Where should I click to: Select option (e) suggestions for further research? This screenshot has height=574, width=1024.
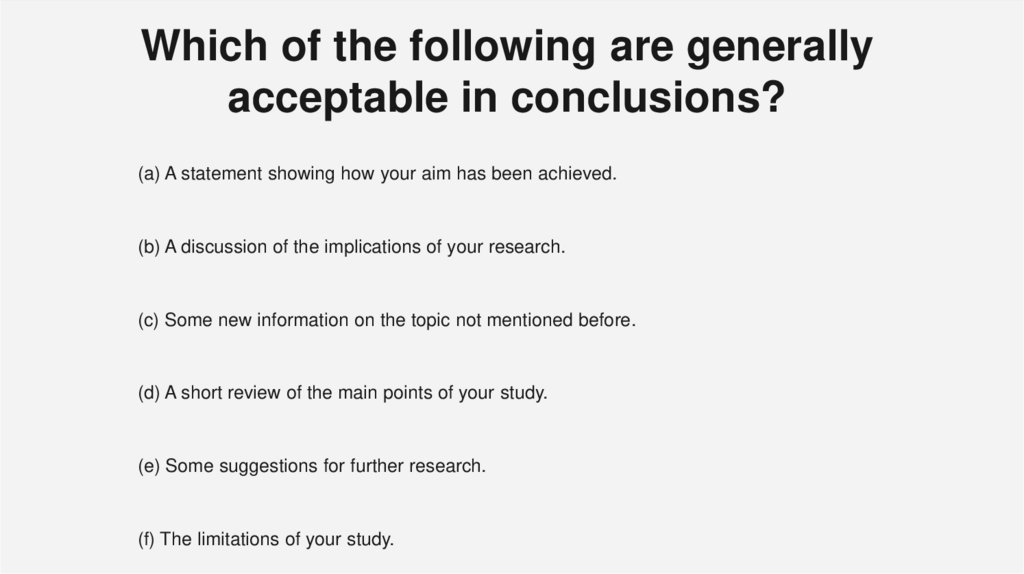point(311,466)
